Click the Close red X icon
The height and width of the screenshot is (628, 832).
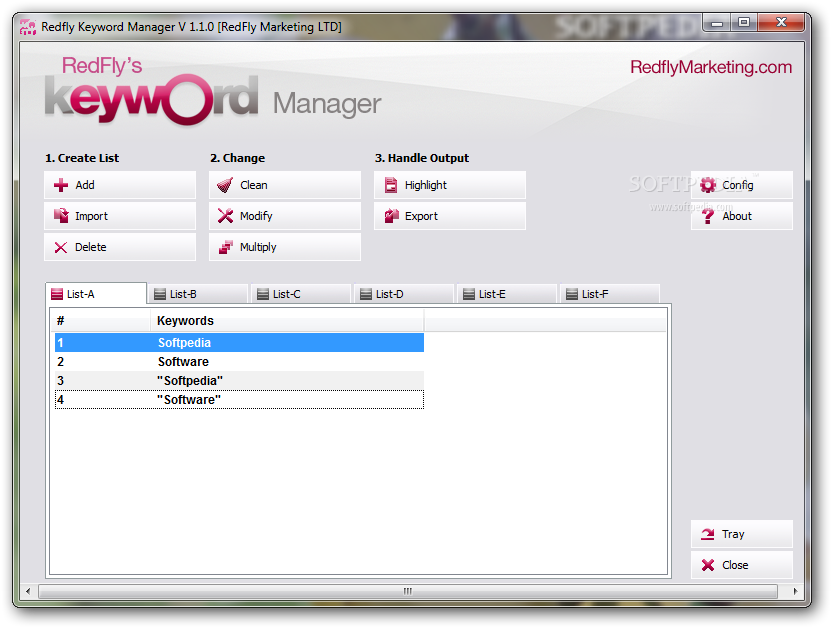[708, 565]
